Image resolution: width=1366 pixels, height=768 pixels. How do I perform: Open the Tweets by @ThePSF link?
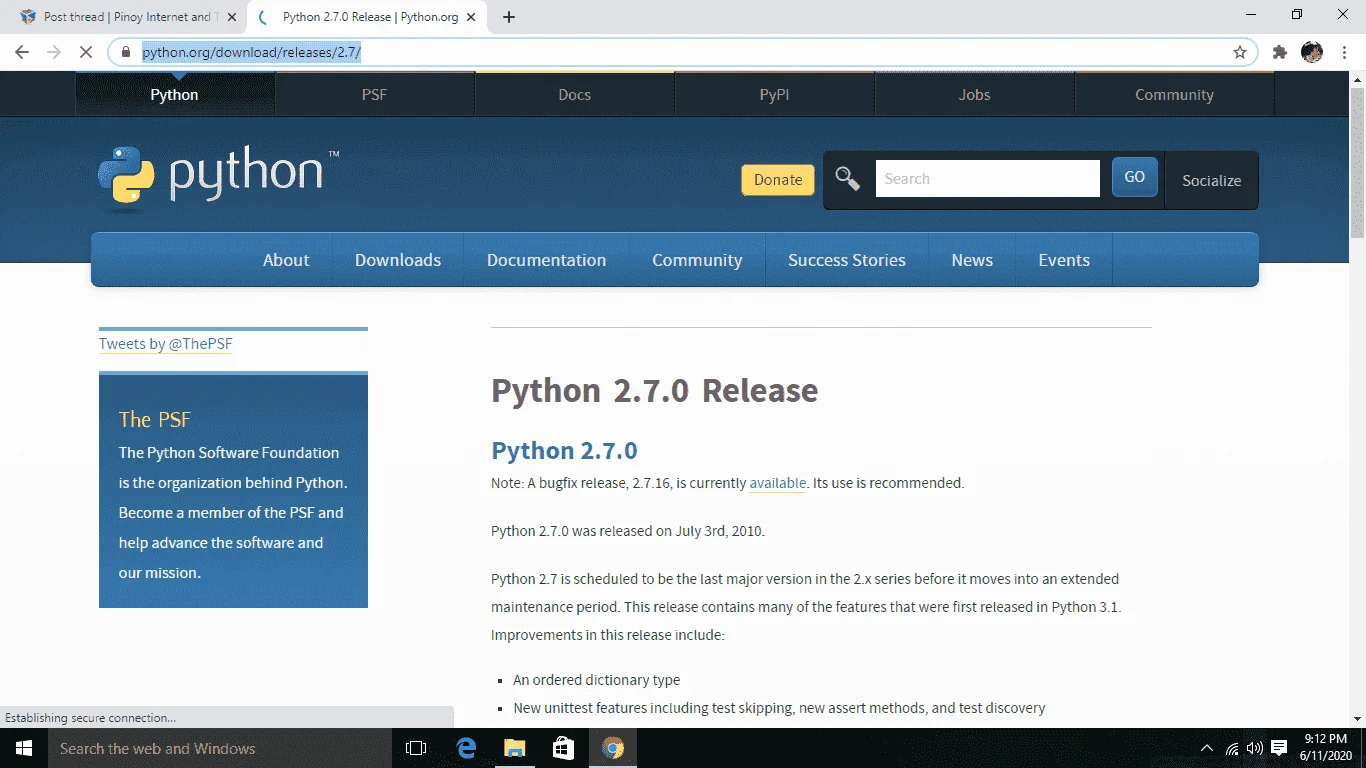pyautogui.click(x=165, y=344)
